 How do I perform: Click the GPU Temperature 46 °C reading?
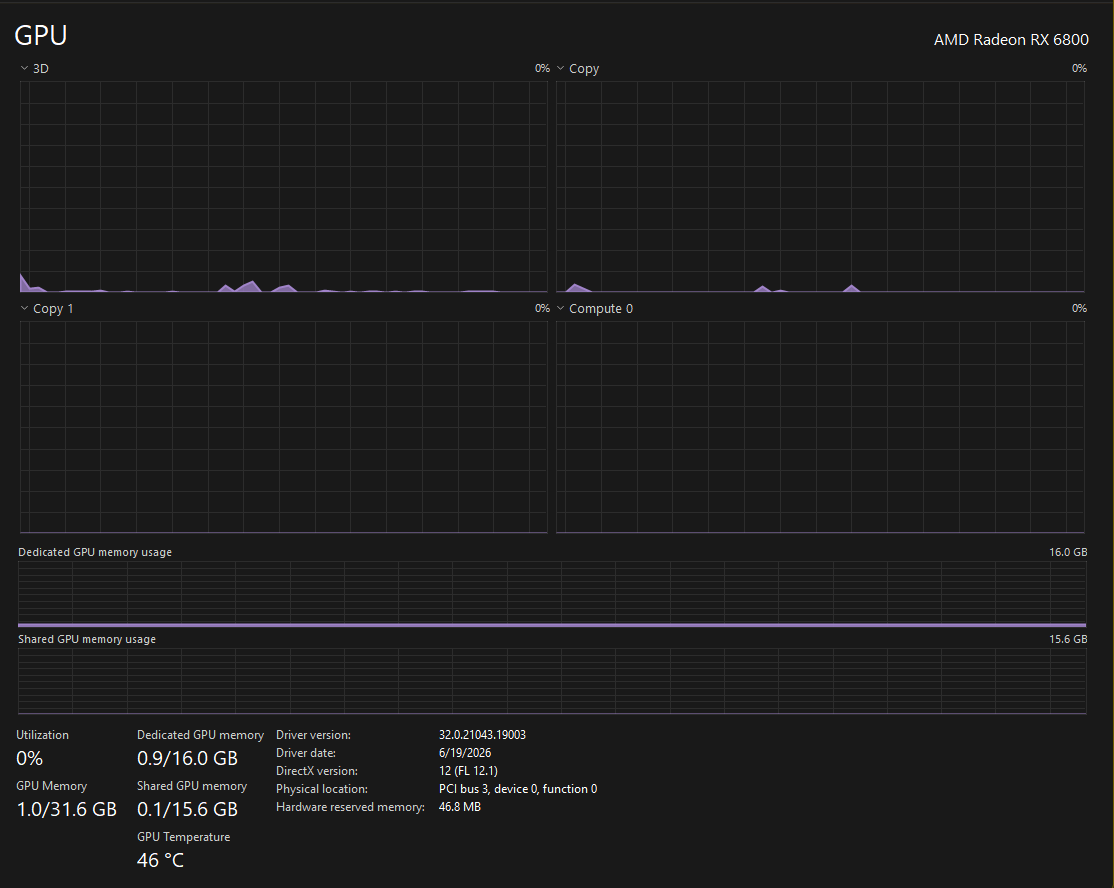pos(160,860)
